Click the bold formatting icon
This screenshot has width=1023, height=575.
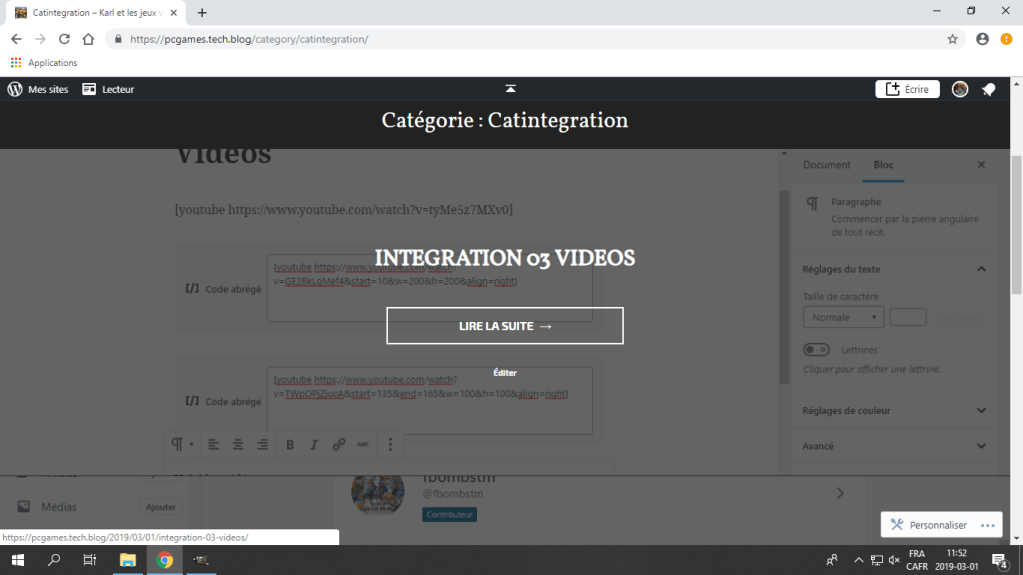pos(290,445)
